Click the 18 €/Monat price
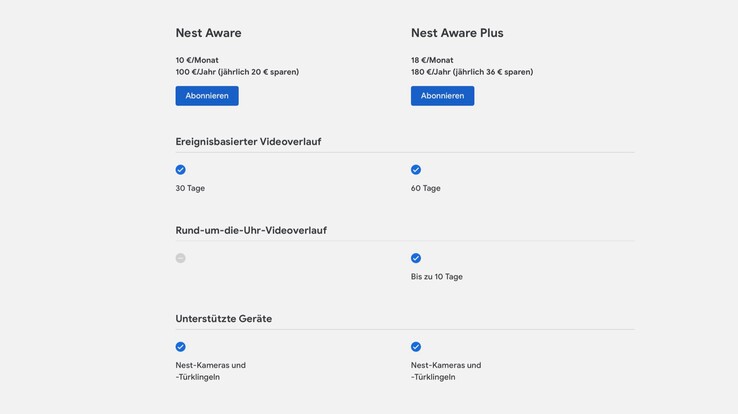Image resolution: width=738 pixels, height=414 pixels. 432,60
